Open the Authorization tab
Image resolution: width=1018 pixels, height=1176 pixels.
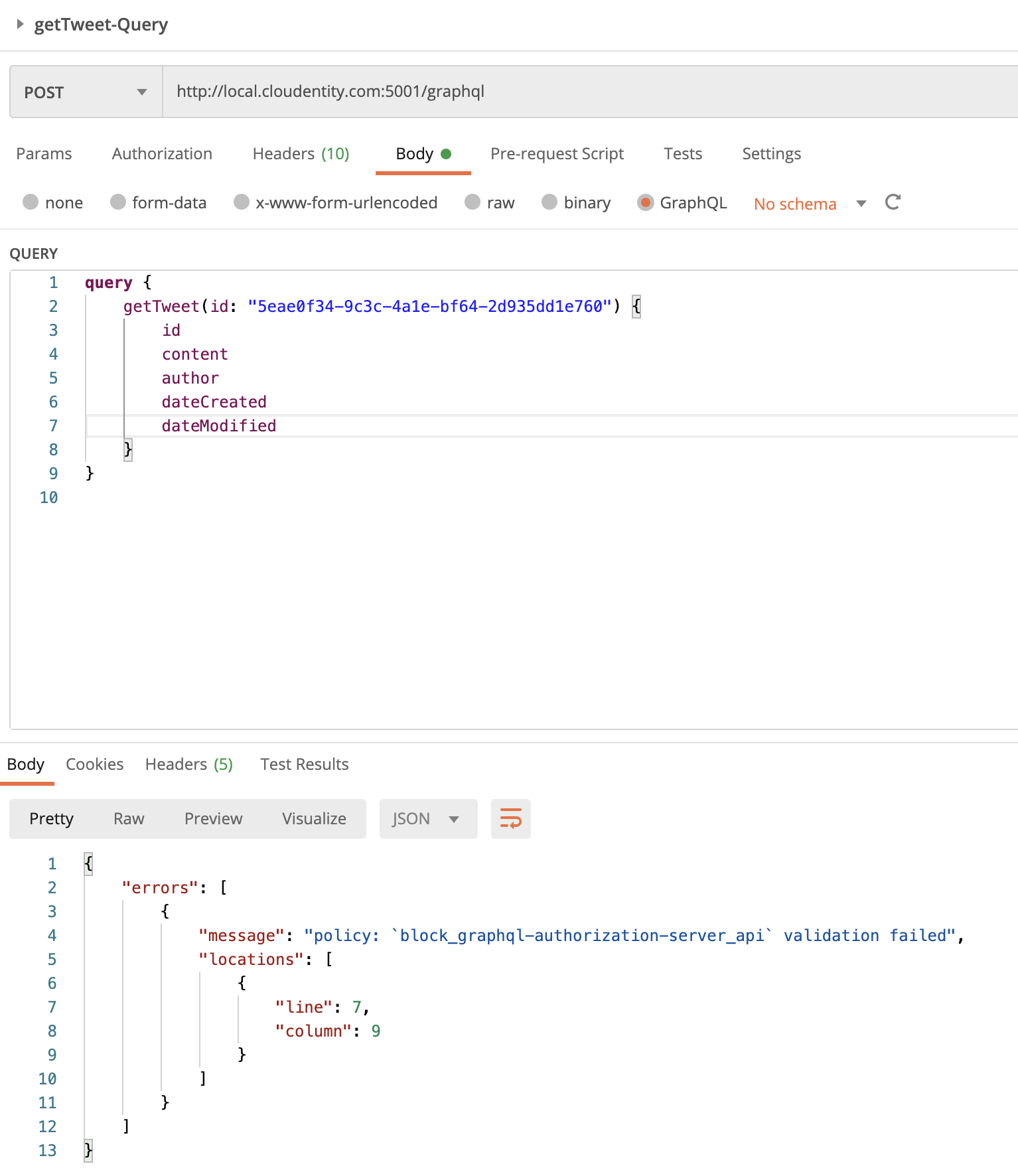(x=162, y=154)
